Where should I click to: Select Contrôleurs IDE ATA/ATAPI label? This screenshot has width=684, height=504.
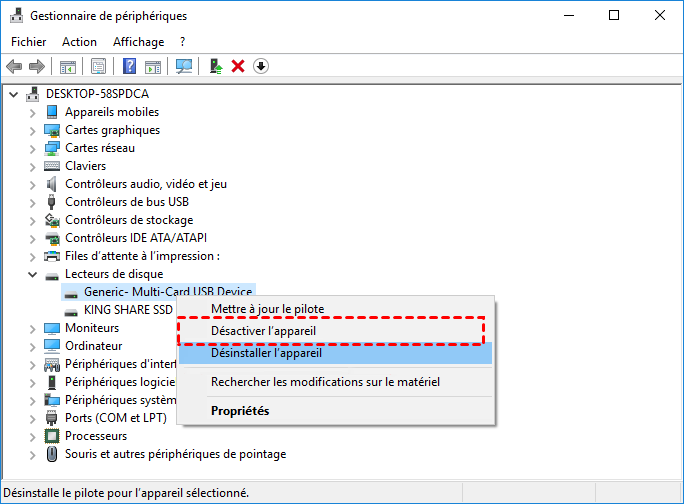tap(136, 238)
